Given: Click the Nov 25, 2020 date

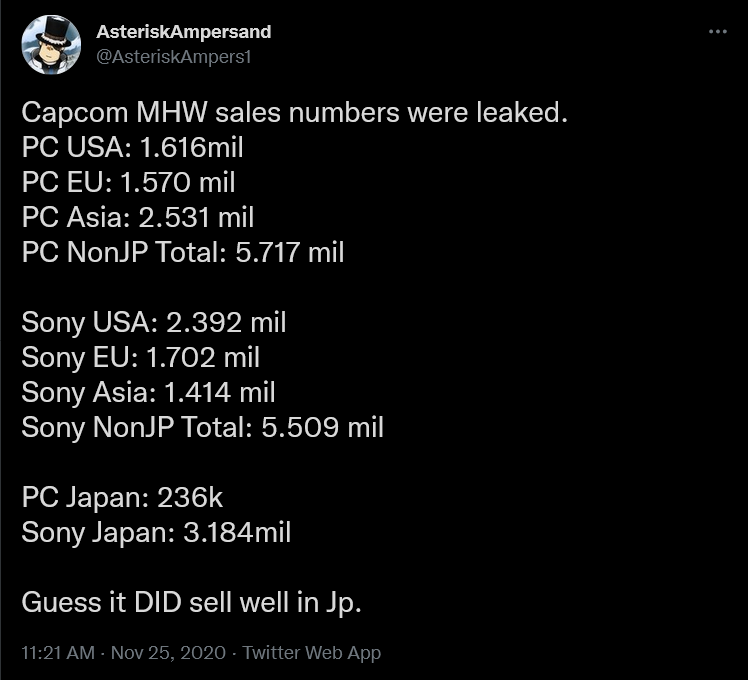Looking at the screenshot, I should [x=168, y=652].
